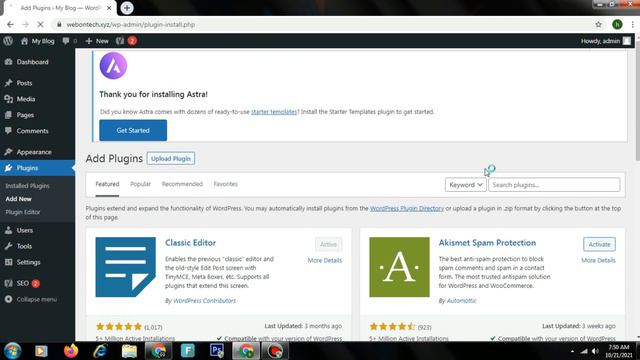640x360 pixels.
Task: Open SEO menu in sidebar
Action: (x=22, y=283)
